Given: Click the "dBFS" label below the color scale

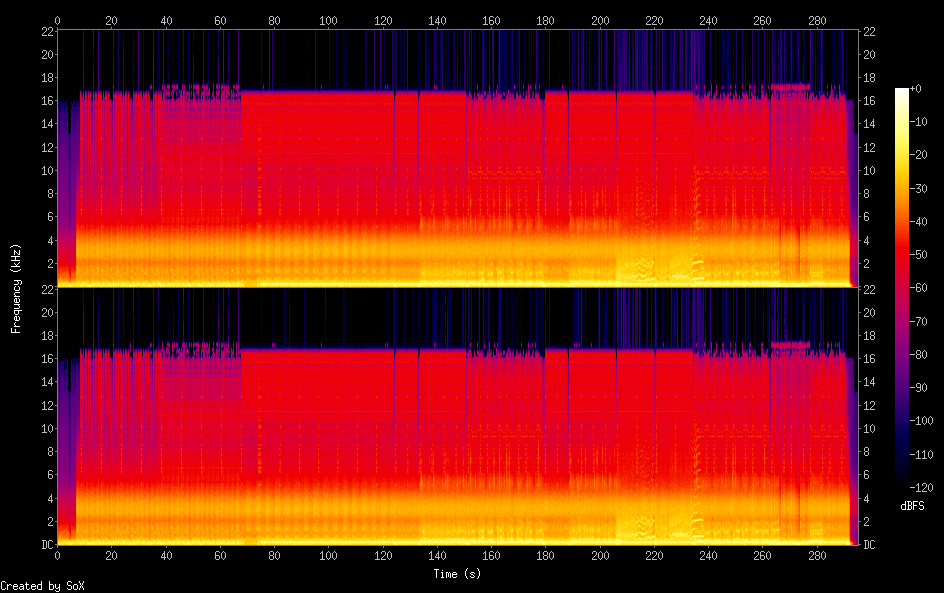Looking at the screenshot, I should 912,507.
